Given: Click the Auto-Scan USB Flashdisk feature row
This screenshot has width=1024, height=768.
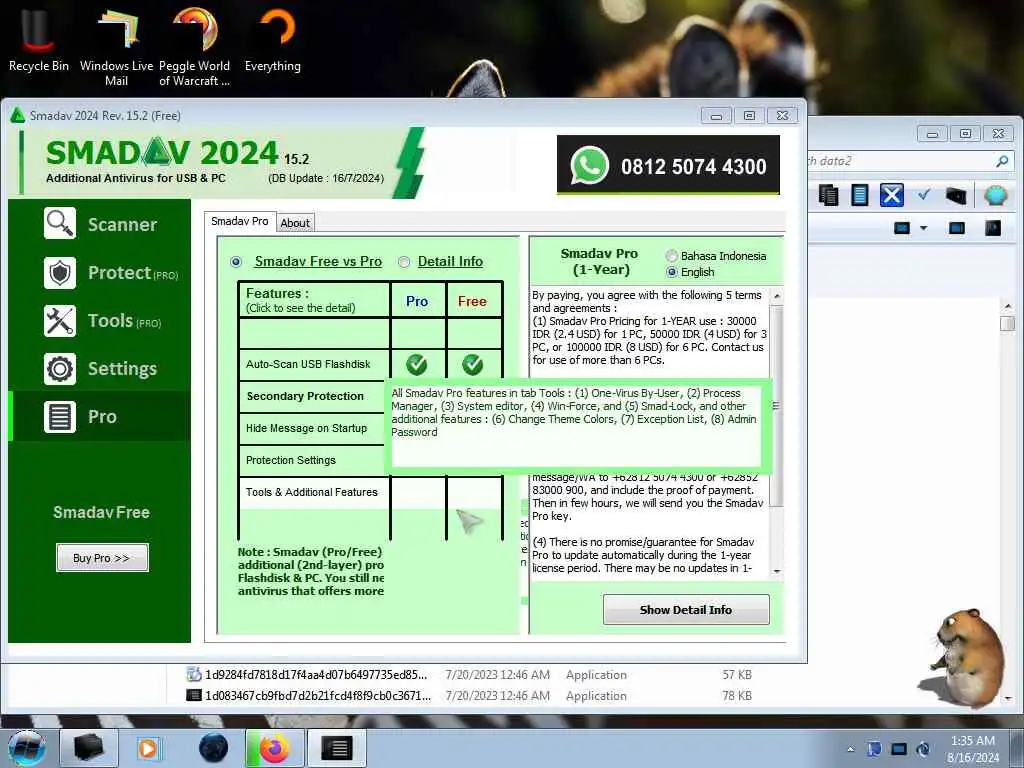Looking at the screenshot, I should coord(314,364).
